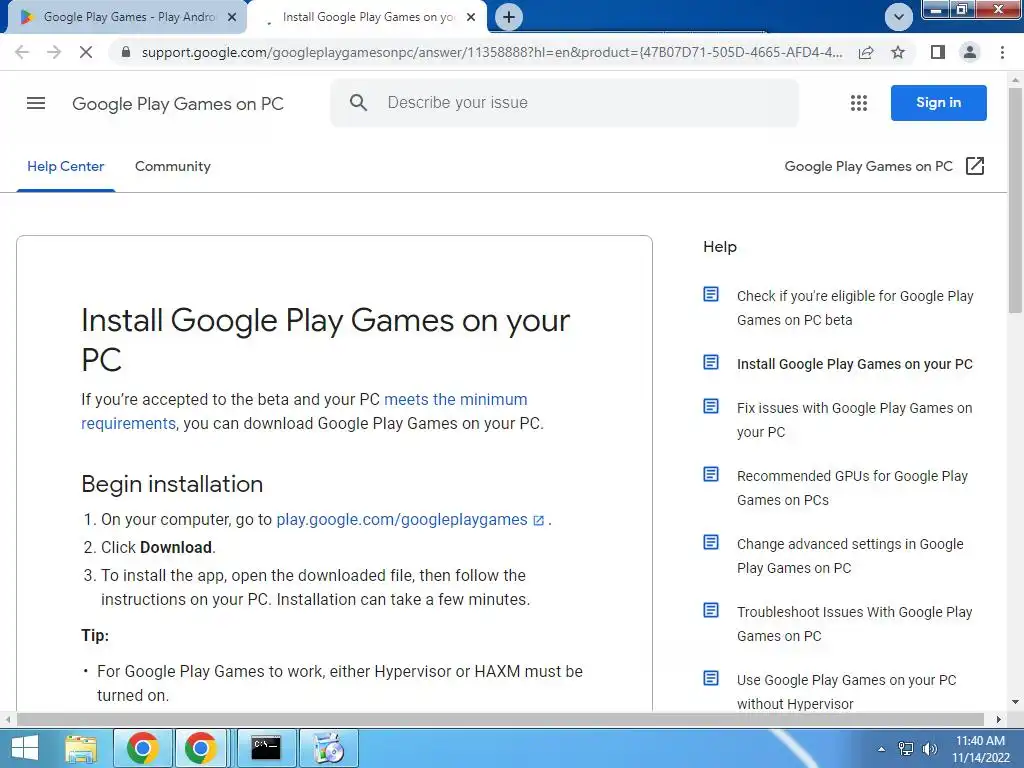The width and height of the screenshot is (1024, 768).
Task: Close the Install Google Play Games tab
Action: [471, 17]
